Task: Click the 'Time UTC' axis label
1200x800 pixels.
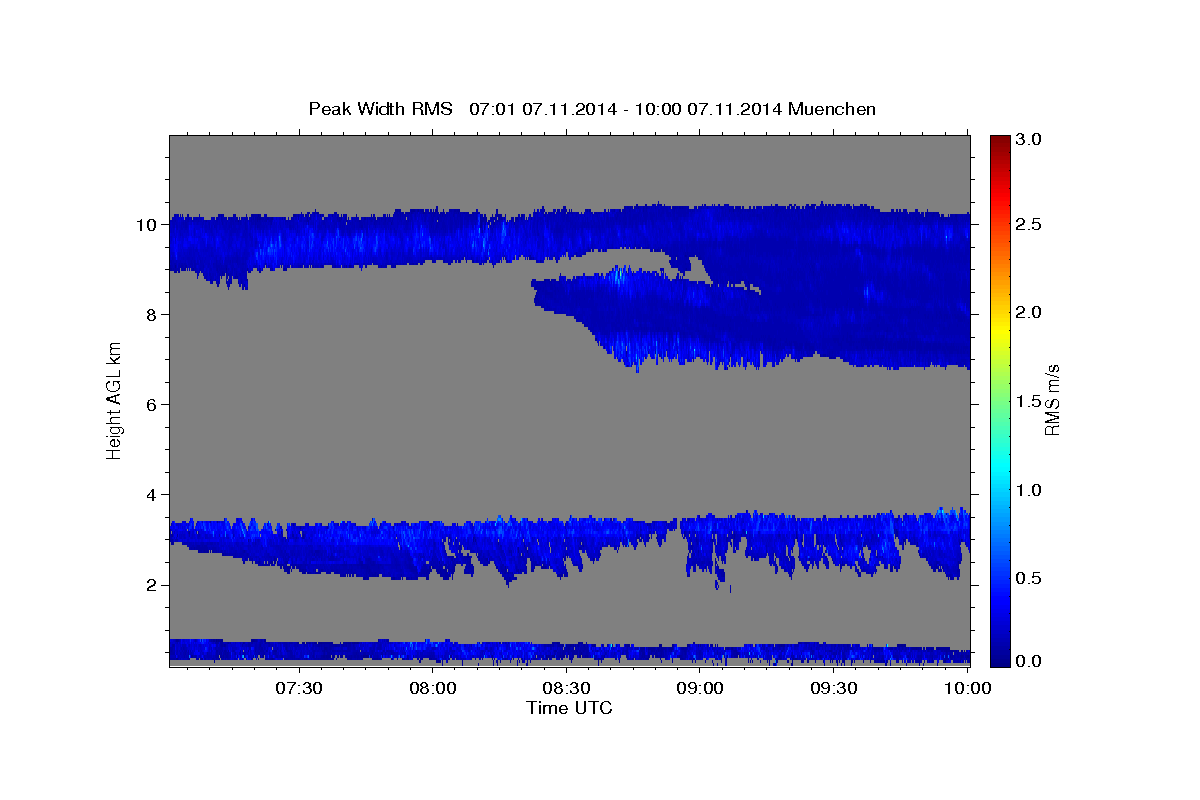Action: tap(569, 708)
